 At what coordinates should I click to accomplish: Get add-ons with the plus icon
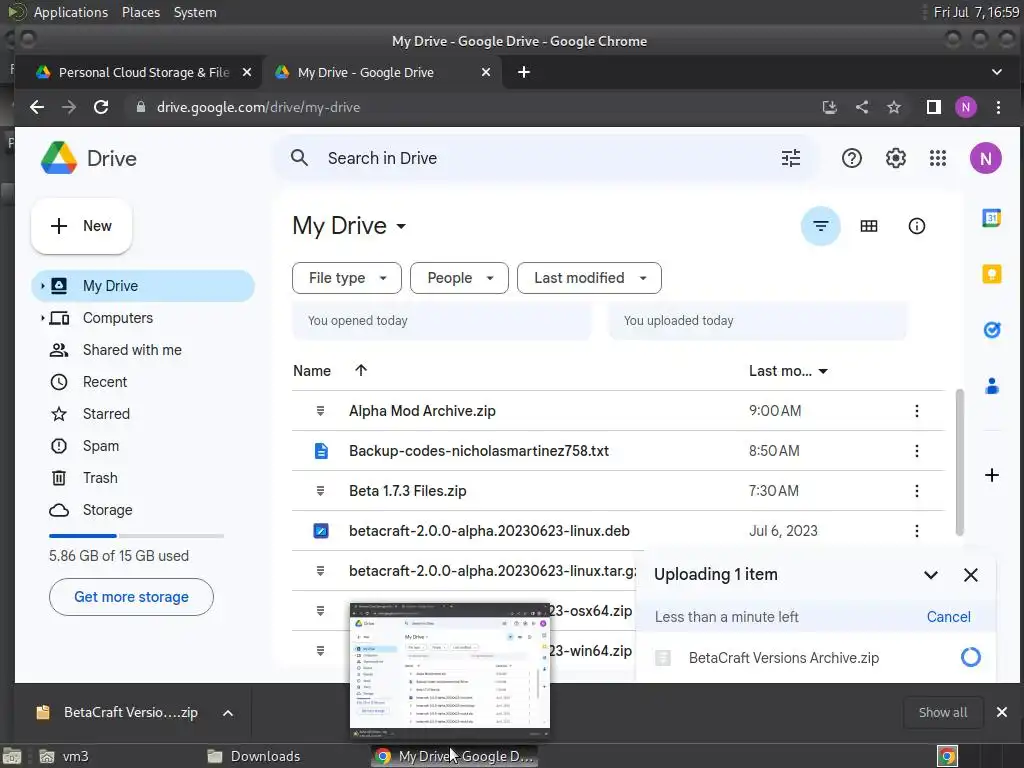(991, 475)
